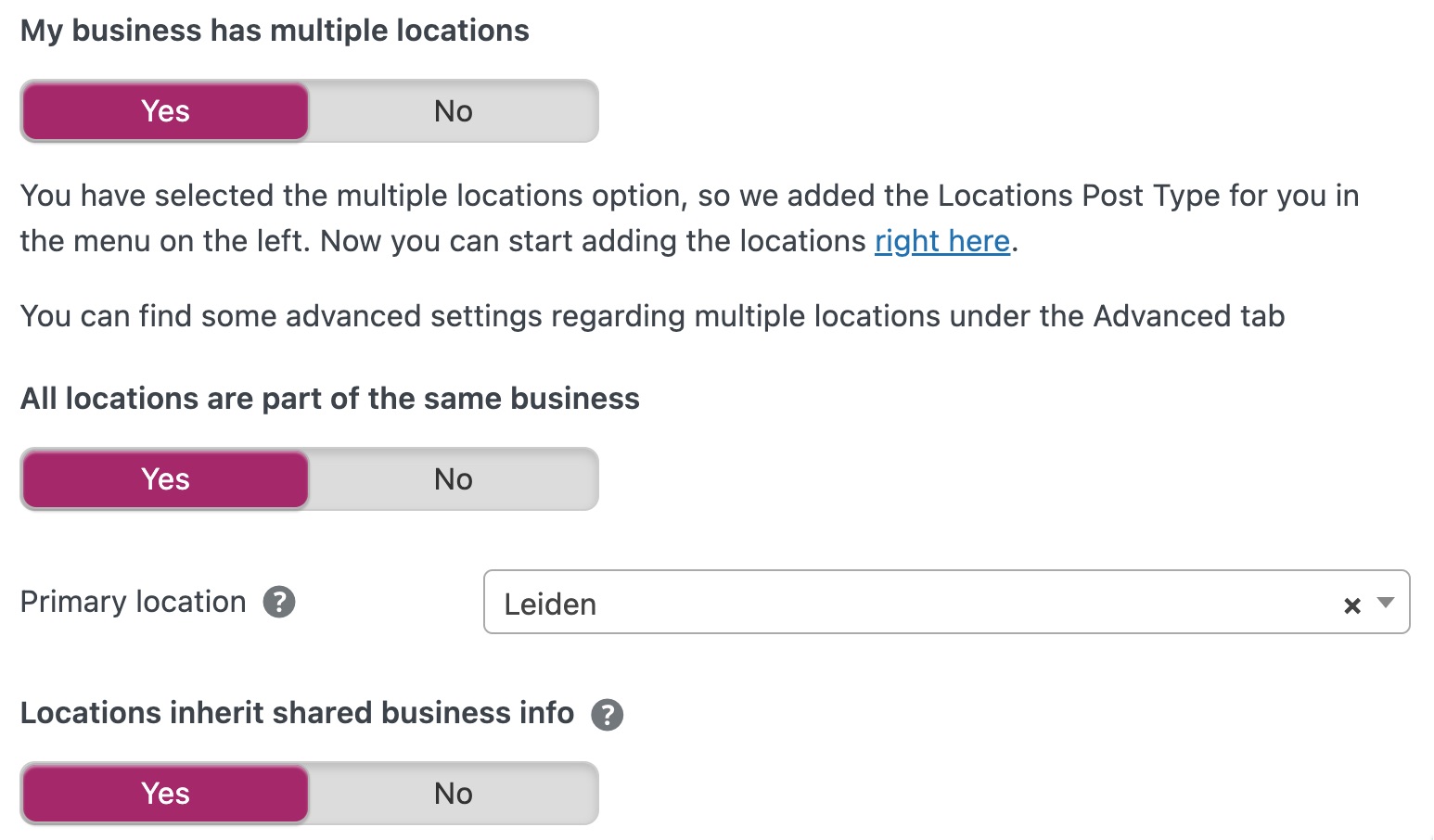Image resolution: width=1434 pixels, height=840 pixels.
Task: Clear the selected Leiden primary location
Action: pyautogui.click(x=1351, y=605)
